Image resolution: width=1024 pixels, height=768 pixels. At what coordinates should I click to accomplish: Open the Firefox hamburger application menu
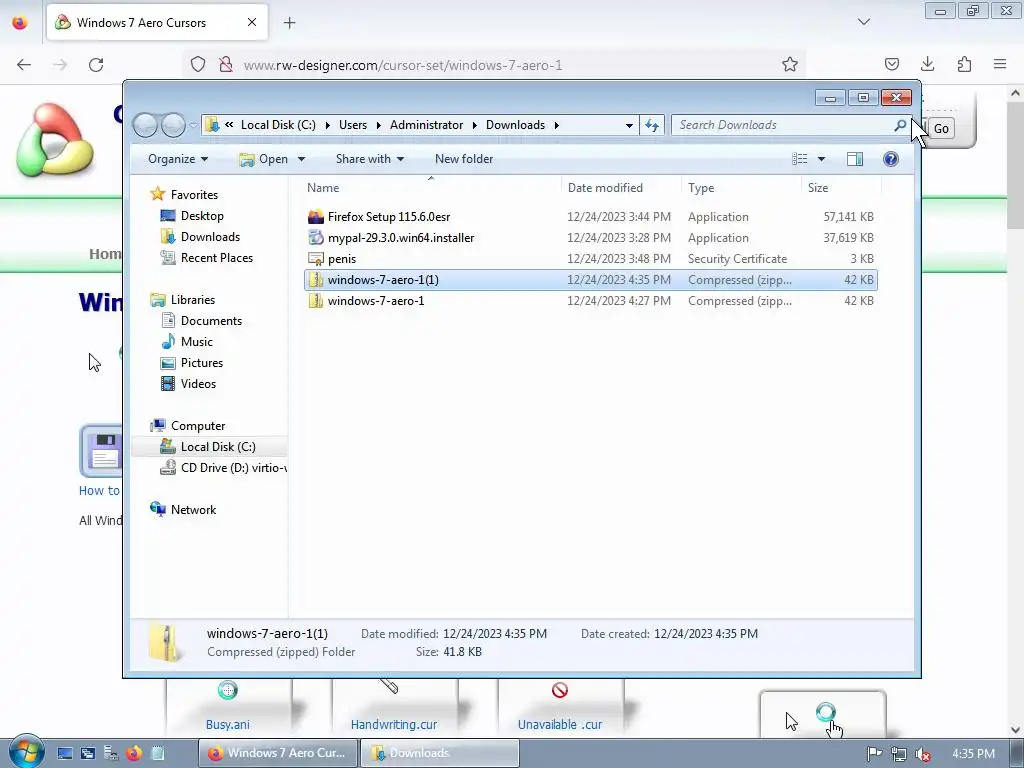(x=1000, y=64)
